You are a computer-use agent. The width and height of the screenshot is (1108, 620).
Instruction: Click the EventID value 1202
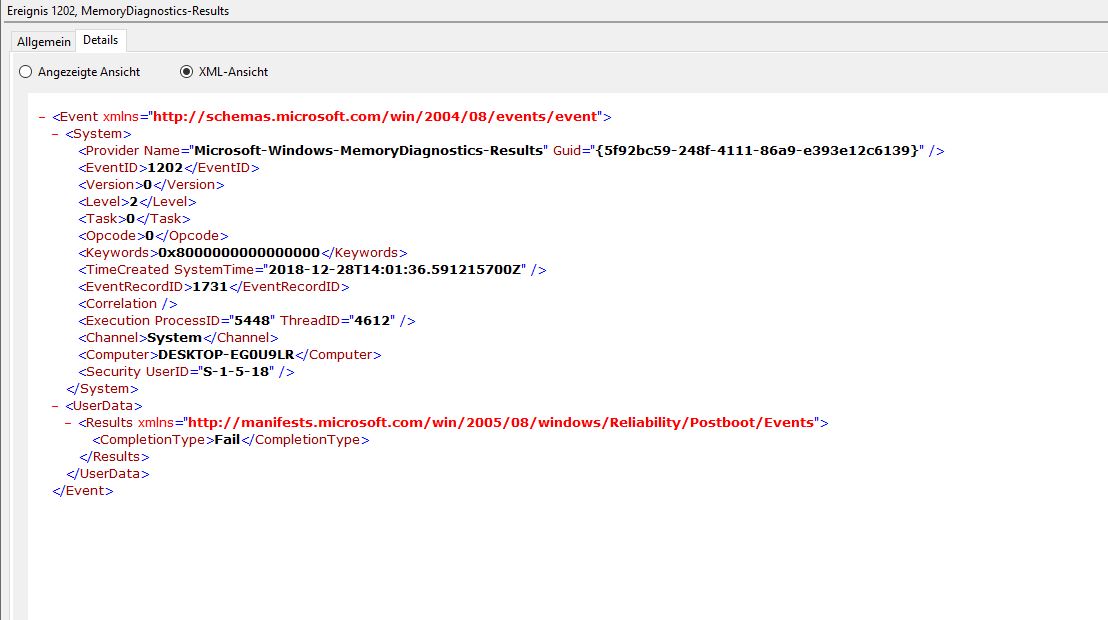pyautogui.click(x=165, y=168)
